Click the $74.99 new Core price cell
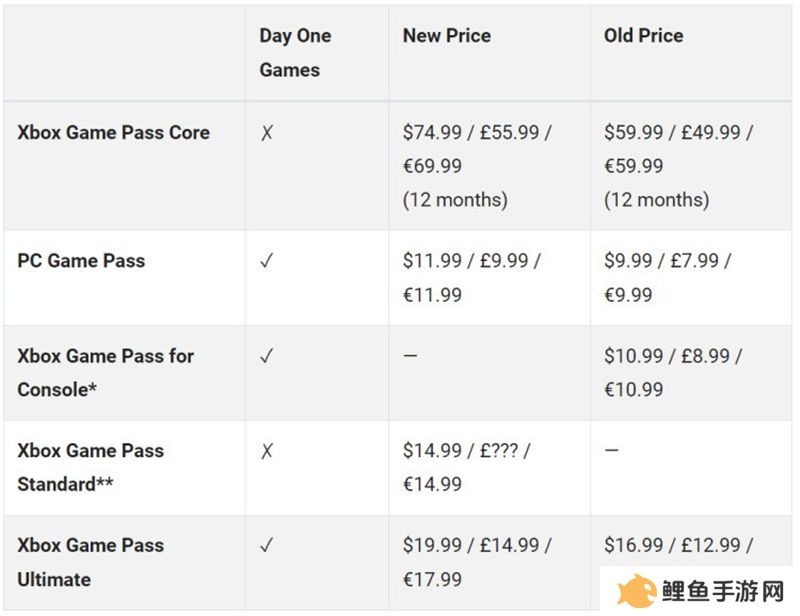Viewport: 800px width, 616px height. tap(477, 166)
